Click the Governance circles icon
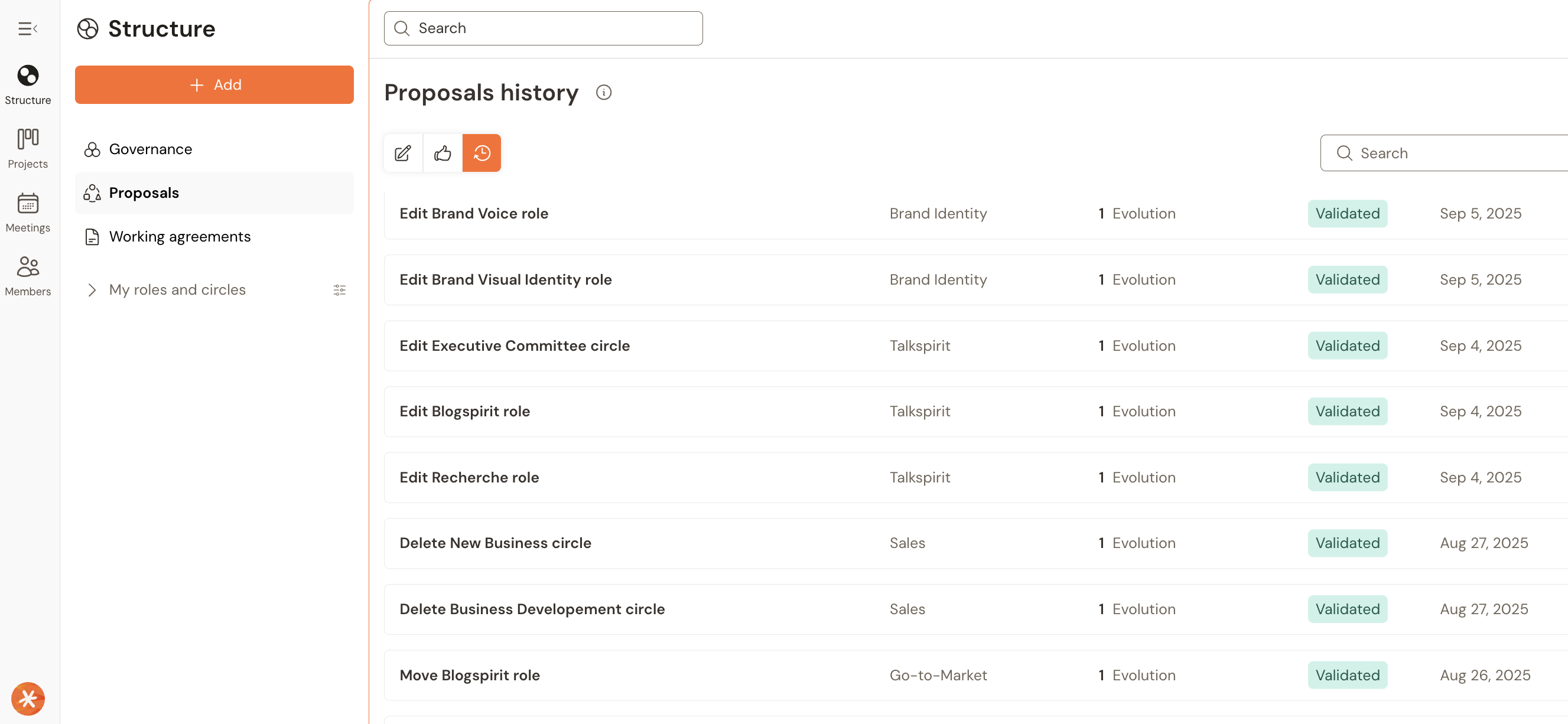The width and height of the screenshot is (1568, 724). click(x=92, y=149)
